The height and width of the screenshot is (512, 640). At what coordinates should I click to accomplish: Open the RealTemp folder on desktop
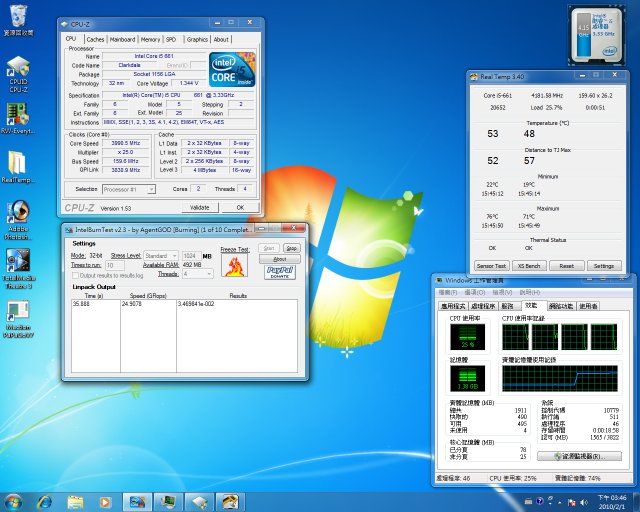tap(18, 167)
